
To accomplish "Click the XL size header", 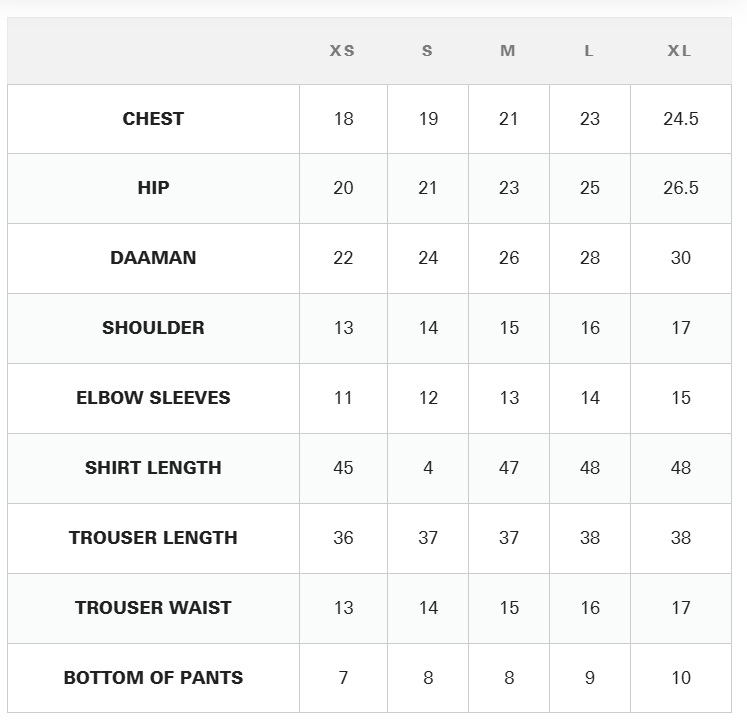I will coord(680,51).
